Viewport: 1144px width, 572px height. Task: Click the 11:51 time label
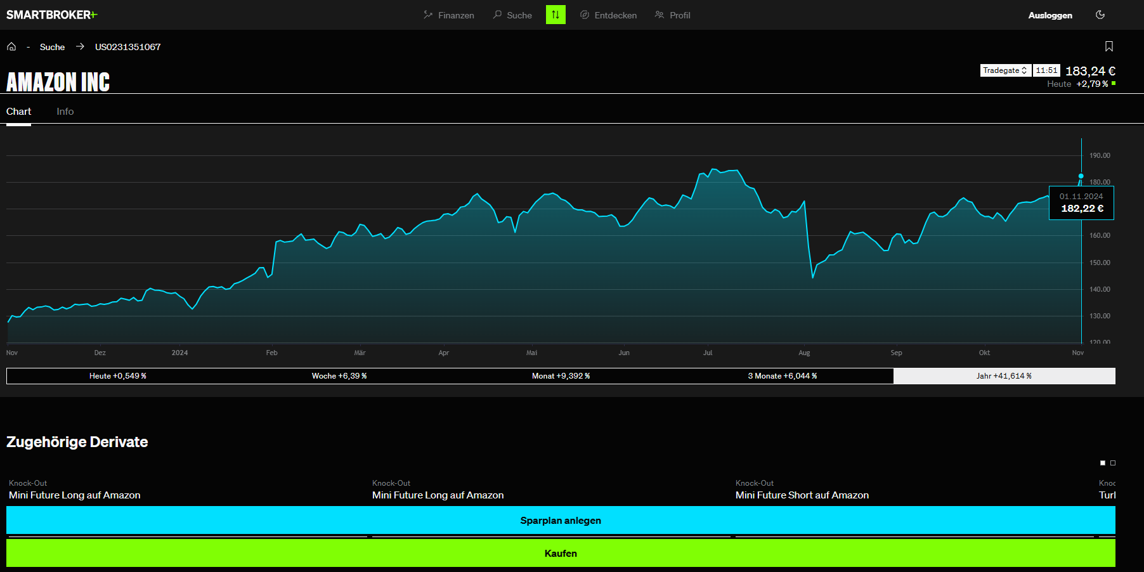click(x=1047, y=70)
